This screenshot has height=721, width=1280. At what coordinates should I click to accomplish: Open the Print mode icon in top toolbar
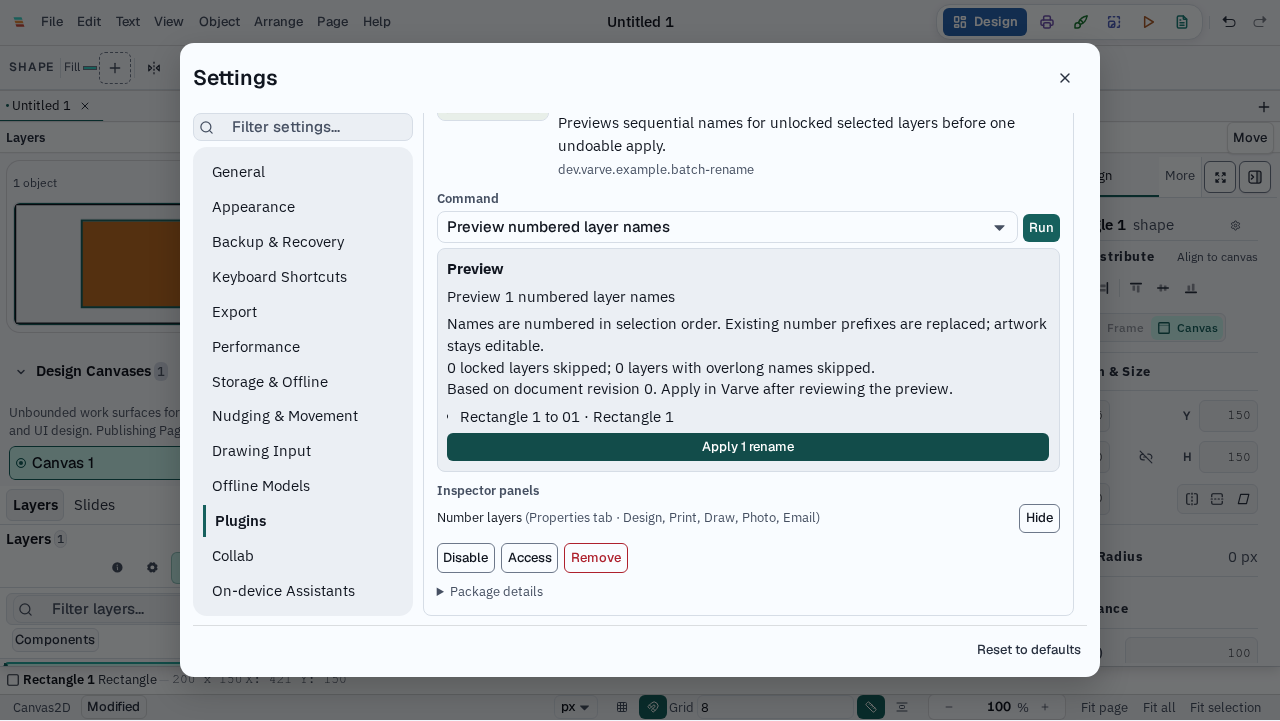click(x=1047, y=22)
